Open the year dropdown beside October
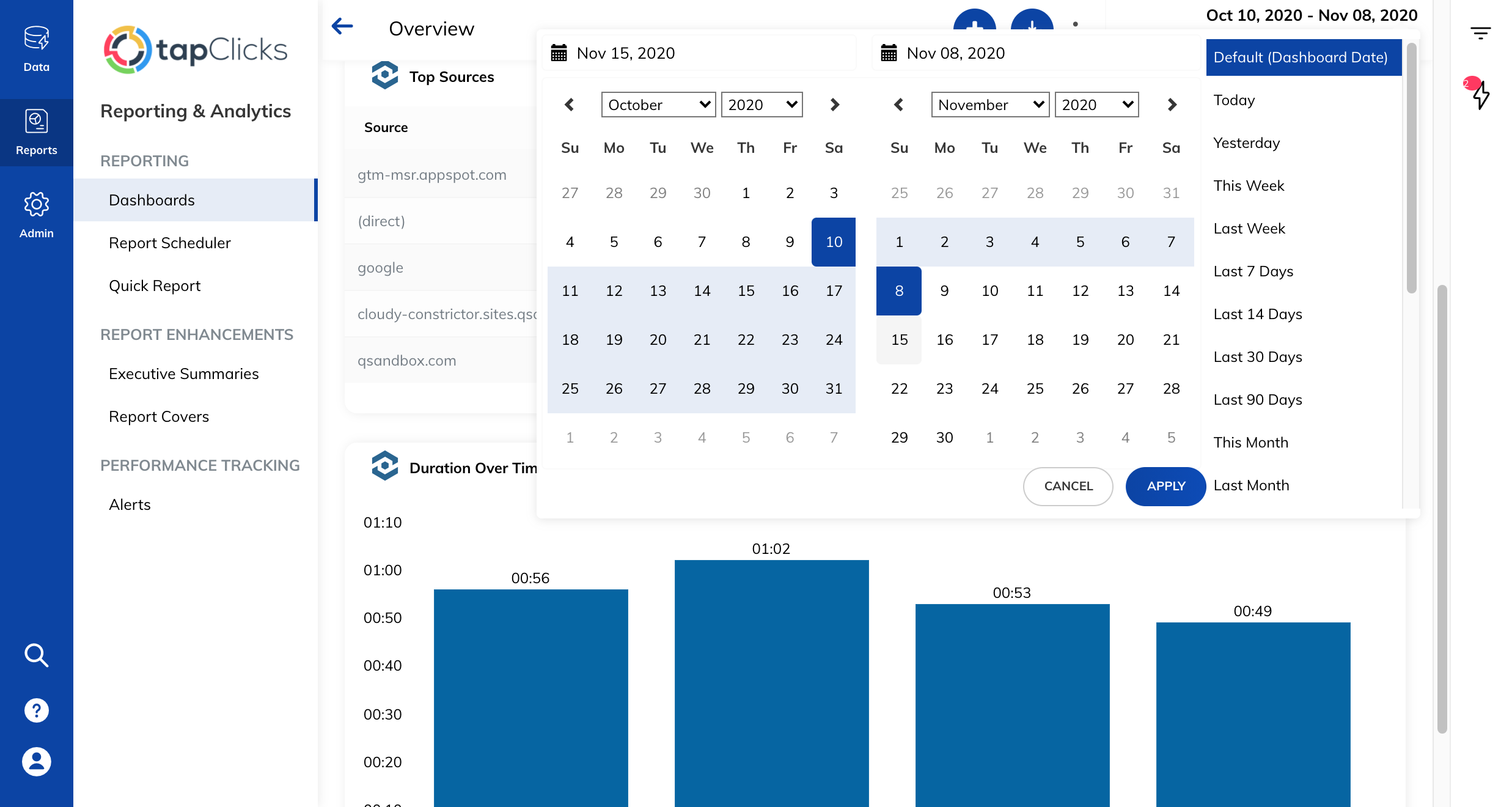Viewport: 1512px width, 807px height. point(762,105)
